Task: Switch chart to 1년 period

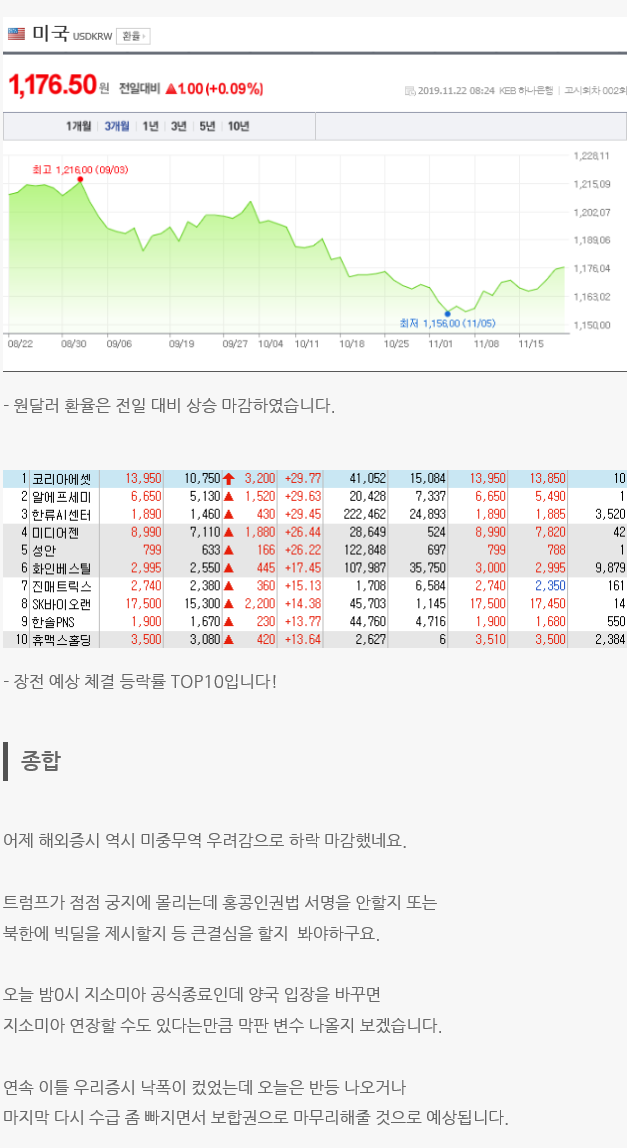Action: pyautogui.click(x=150, y=126)
